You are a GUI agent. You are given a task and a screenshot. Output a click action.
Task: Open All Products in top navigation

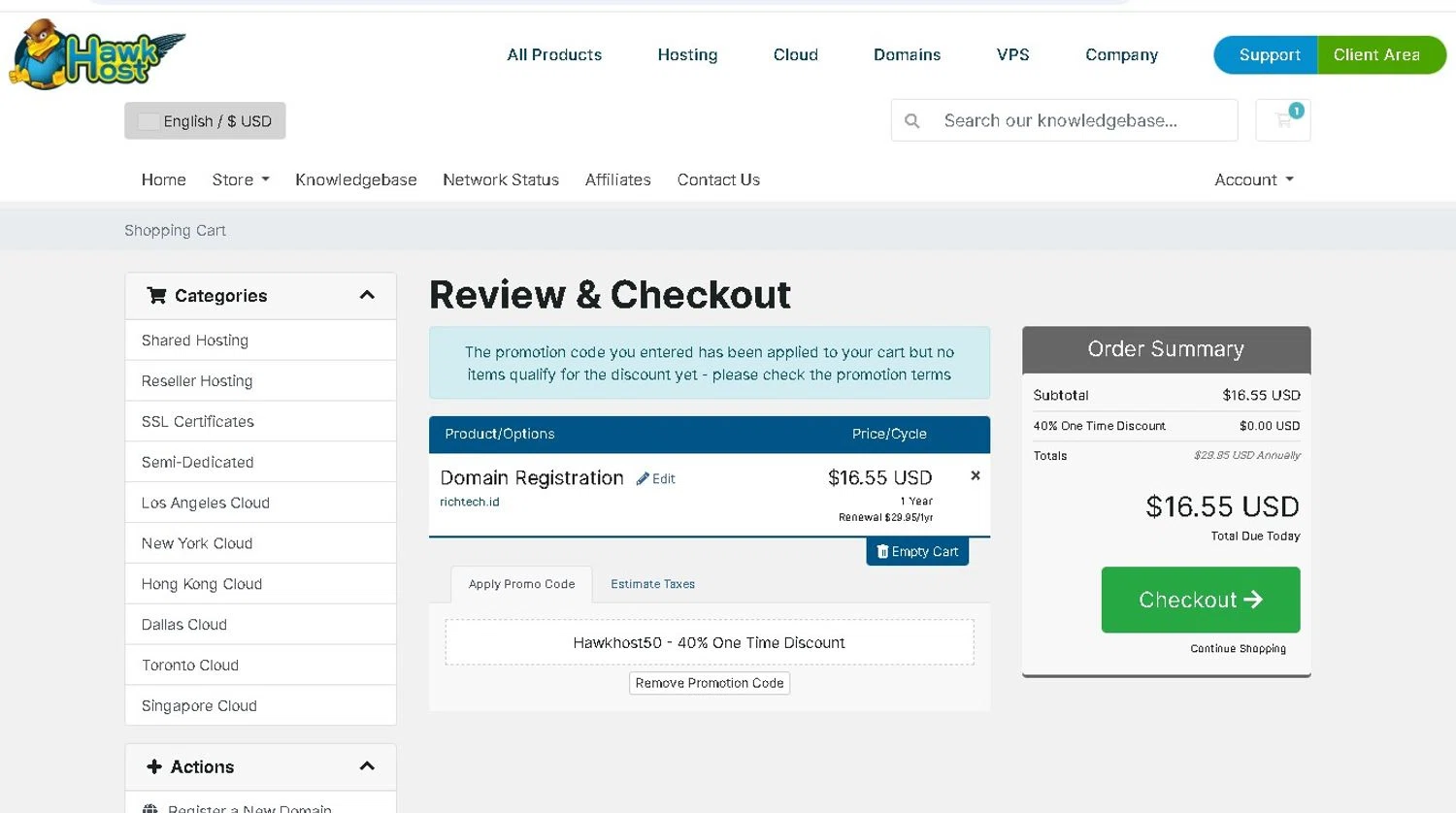(x=554, y=54)
